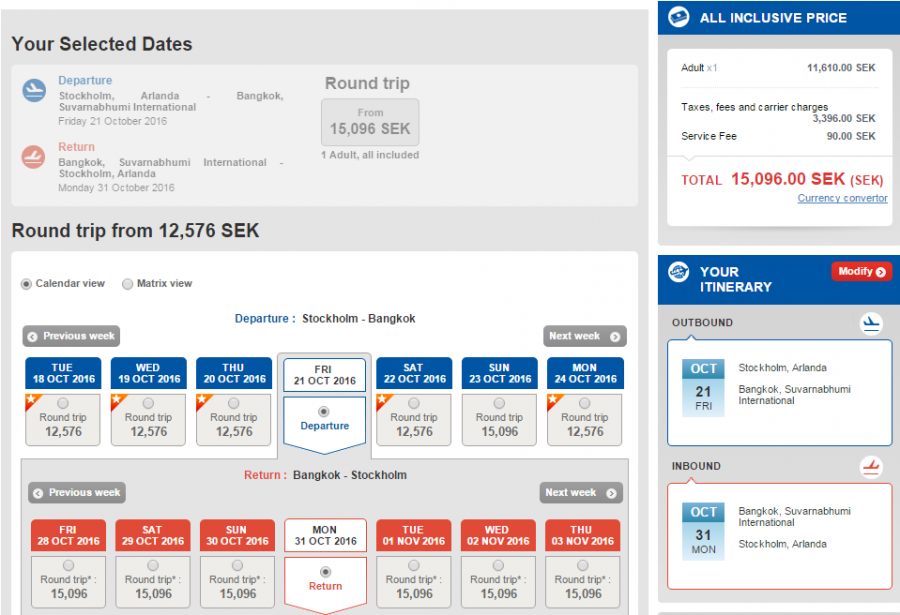Go to Next week for return
The height and width of the screenshot is (615, 900).
[581, 493]
